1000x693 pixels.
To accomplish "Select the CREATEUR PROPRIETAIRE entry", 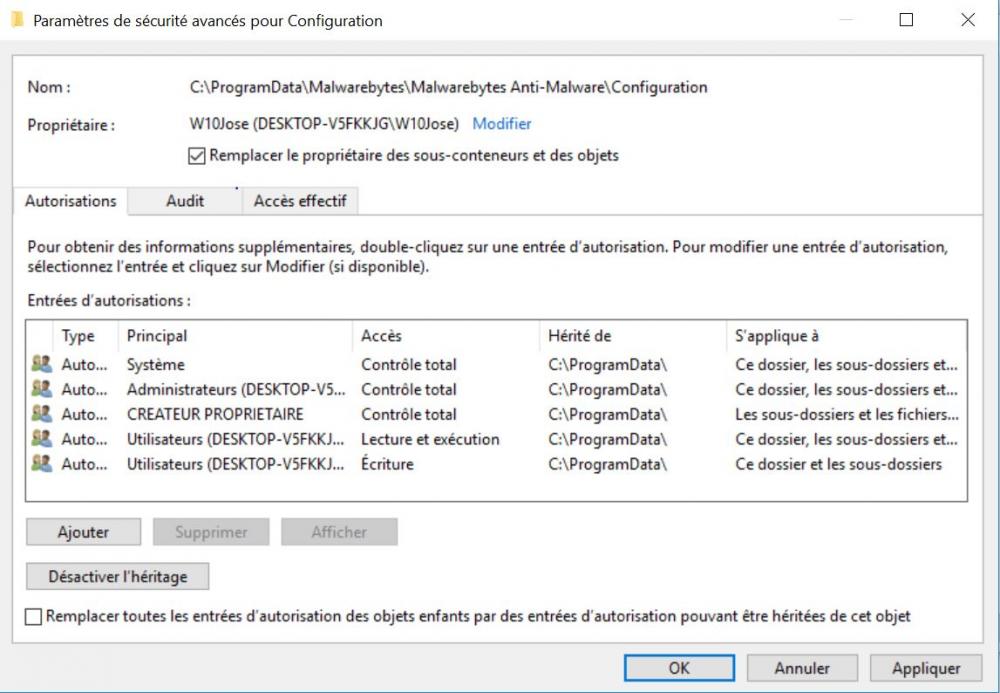I will coord(496,414).
